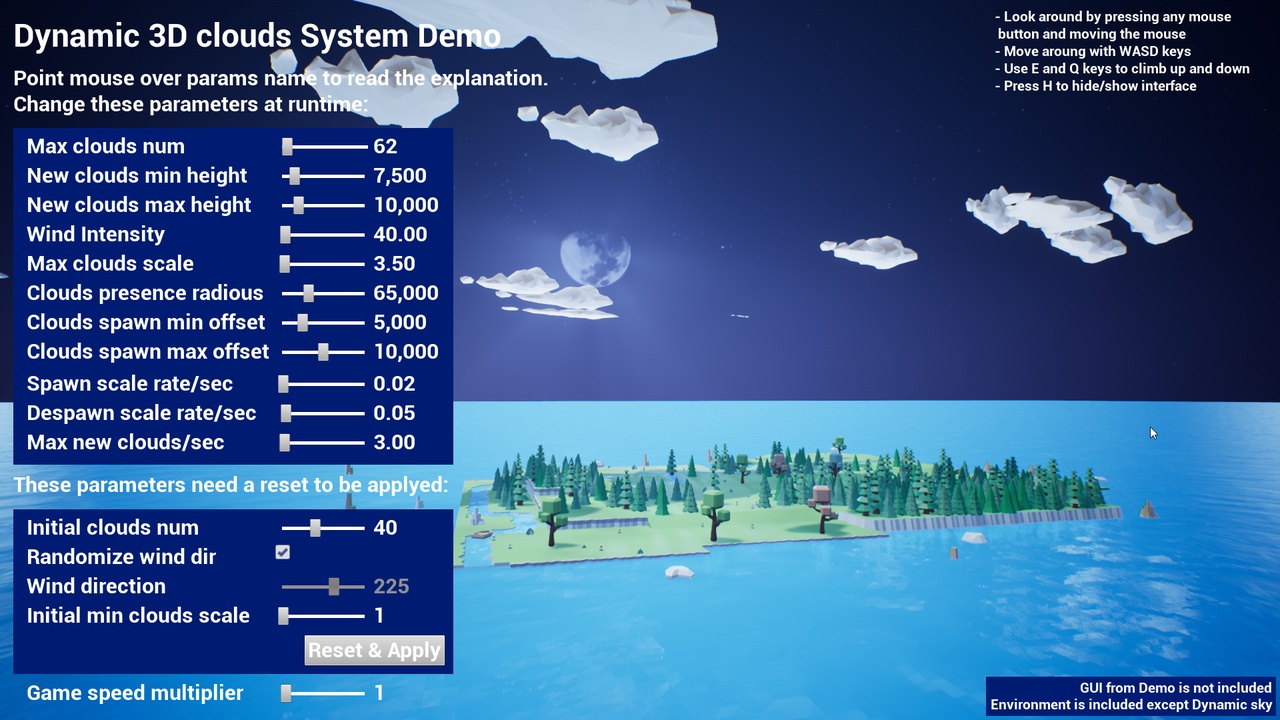This screenshot has height=720, width=1280.
Task: Click the Max clouds scale slider
Action: click(x=324, y=264)
